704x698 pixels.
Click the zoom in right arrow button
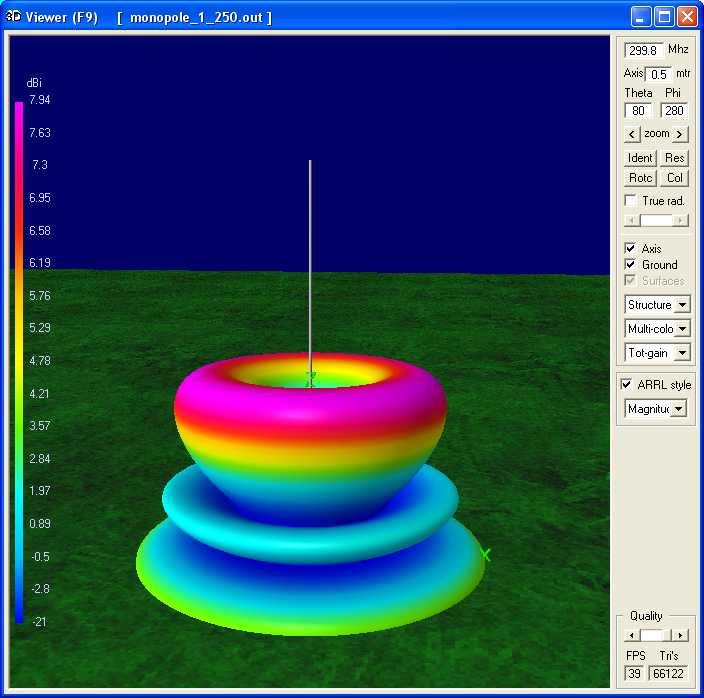tap(680, 134)
